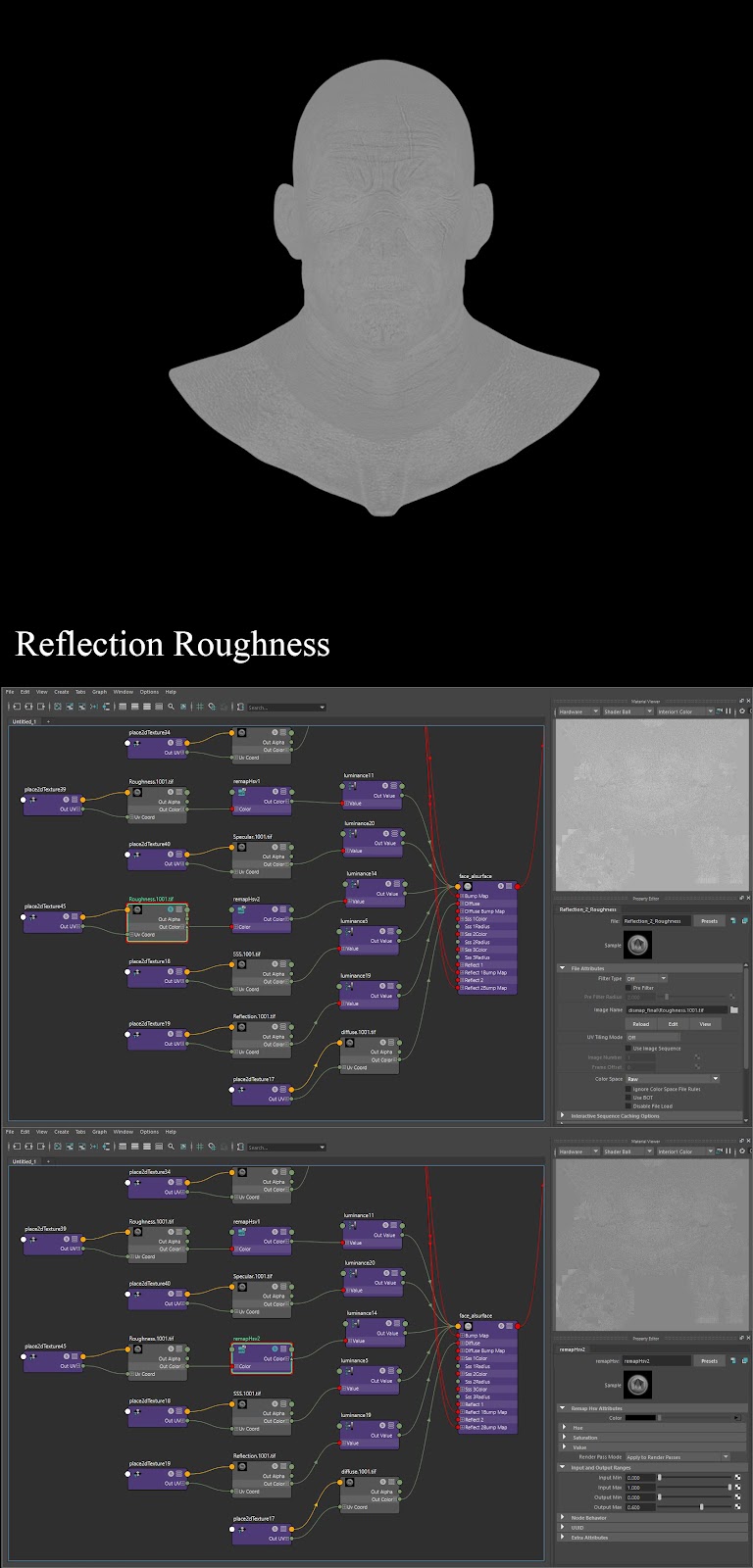Image resolution: width=753 pixels, height=1568 pixels.
Task: Click the Output Max value field
Action: 640,1507
